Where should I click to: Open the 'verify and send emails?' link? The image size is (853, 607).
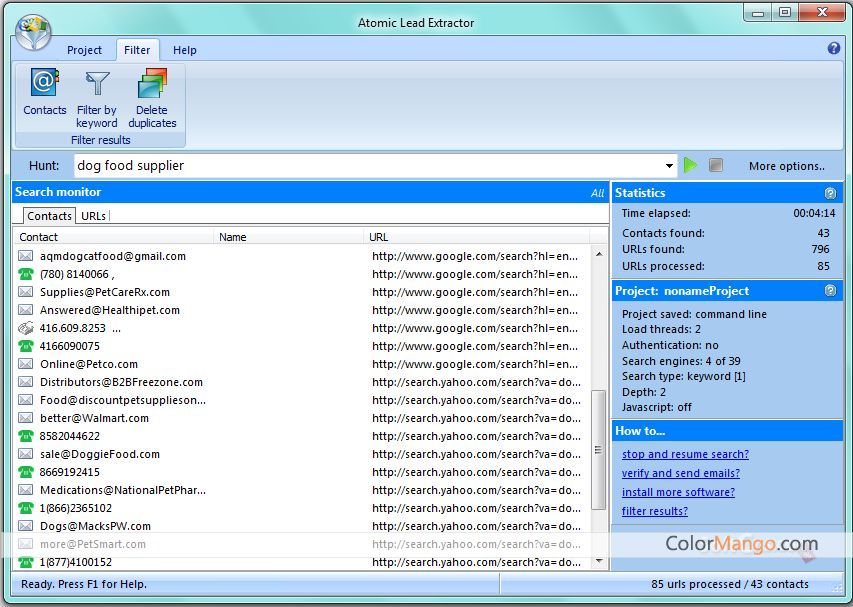[681, 473]
